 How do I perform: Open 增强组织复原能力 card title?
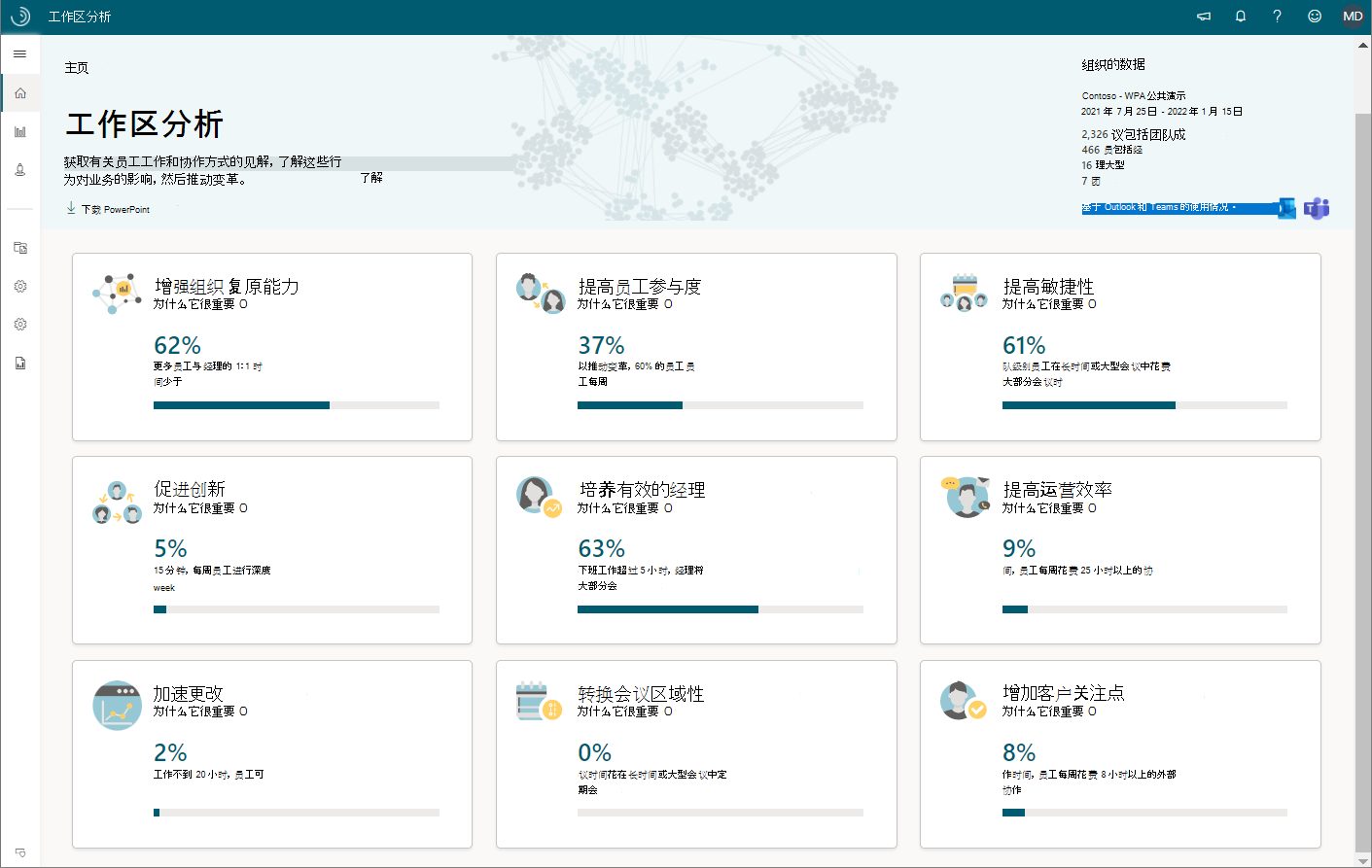[x=227, y=286]
